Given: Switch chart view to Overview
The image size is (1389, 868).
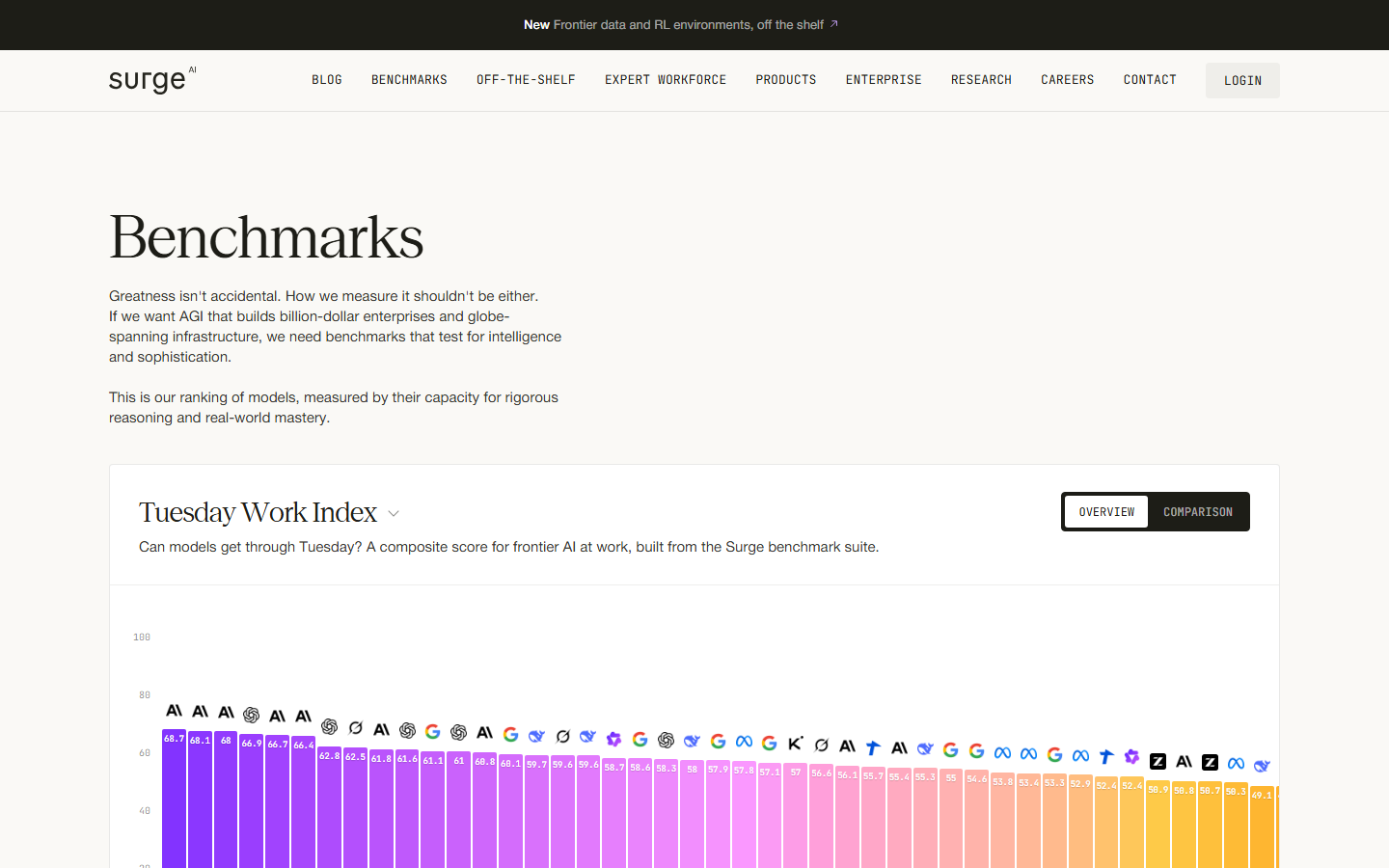Looking at the screenshot, I should [x=1106, y=512].
